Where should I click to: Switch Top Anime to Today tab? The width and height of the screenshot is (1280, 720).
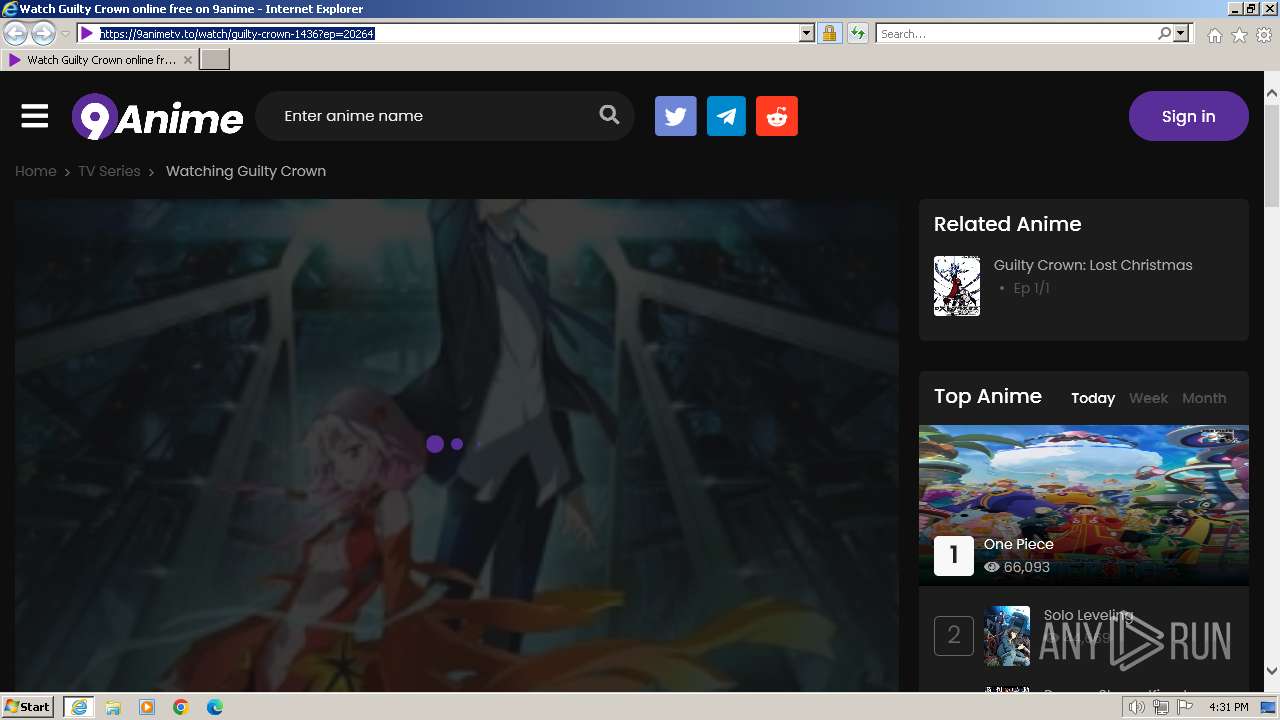coord(1093,398)
